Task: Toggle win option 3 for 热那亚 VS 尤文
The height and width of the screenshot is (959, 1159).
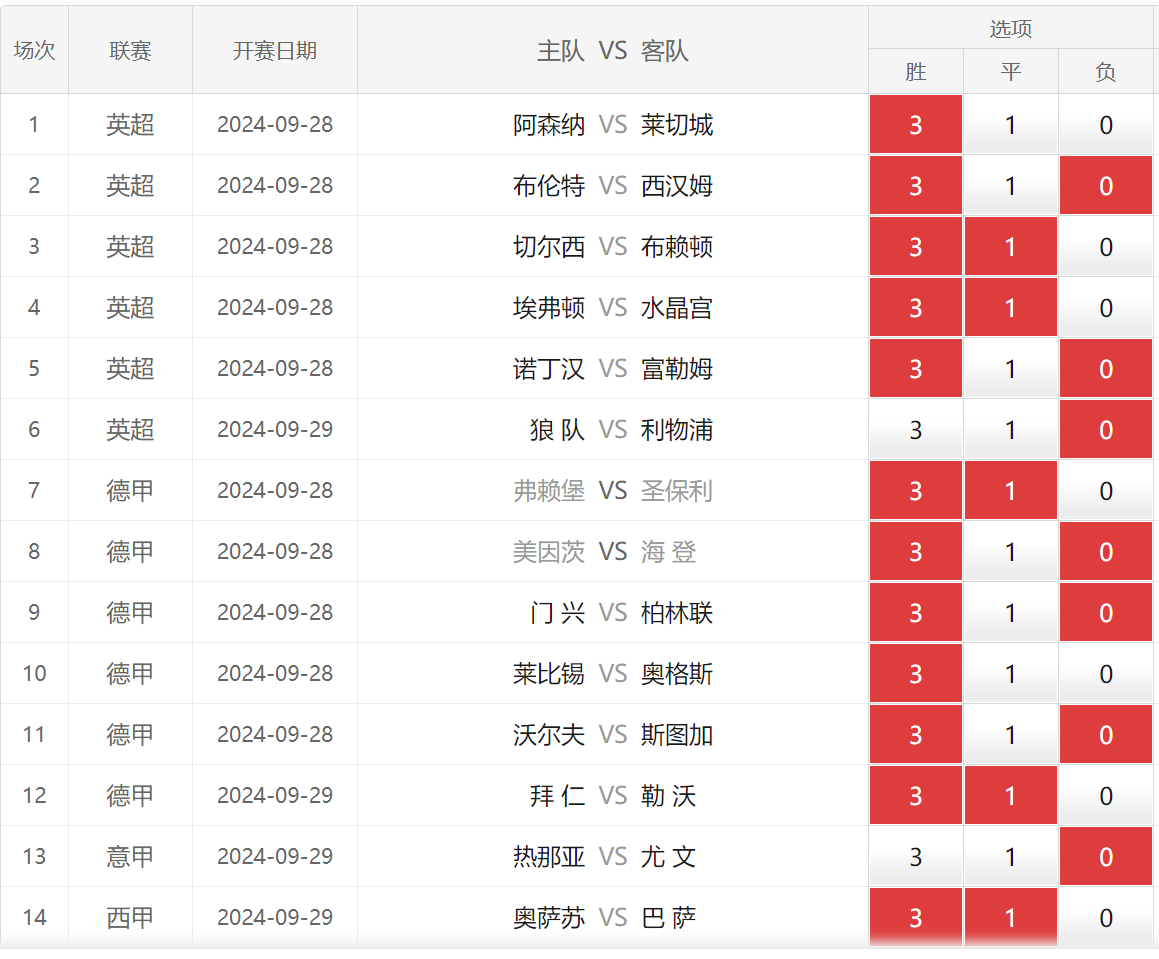Action: coord(916,856)
